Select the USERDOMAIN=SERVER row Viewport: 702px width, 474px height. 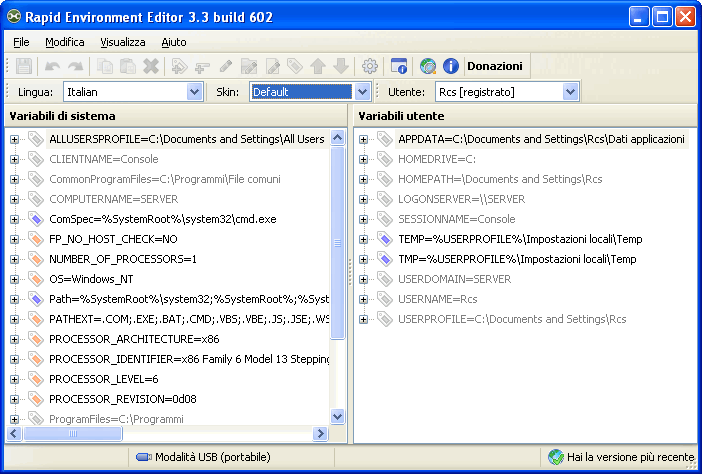coord(454,279)
